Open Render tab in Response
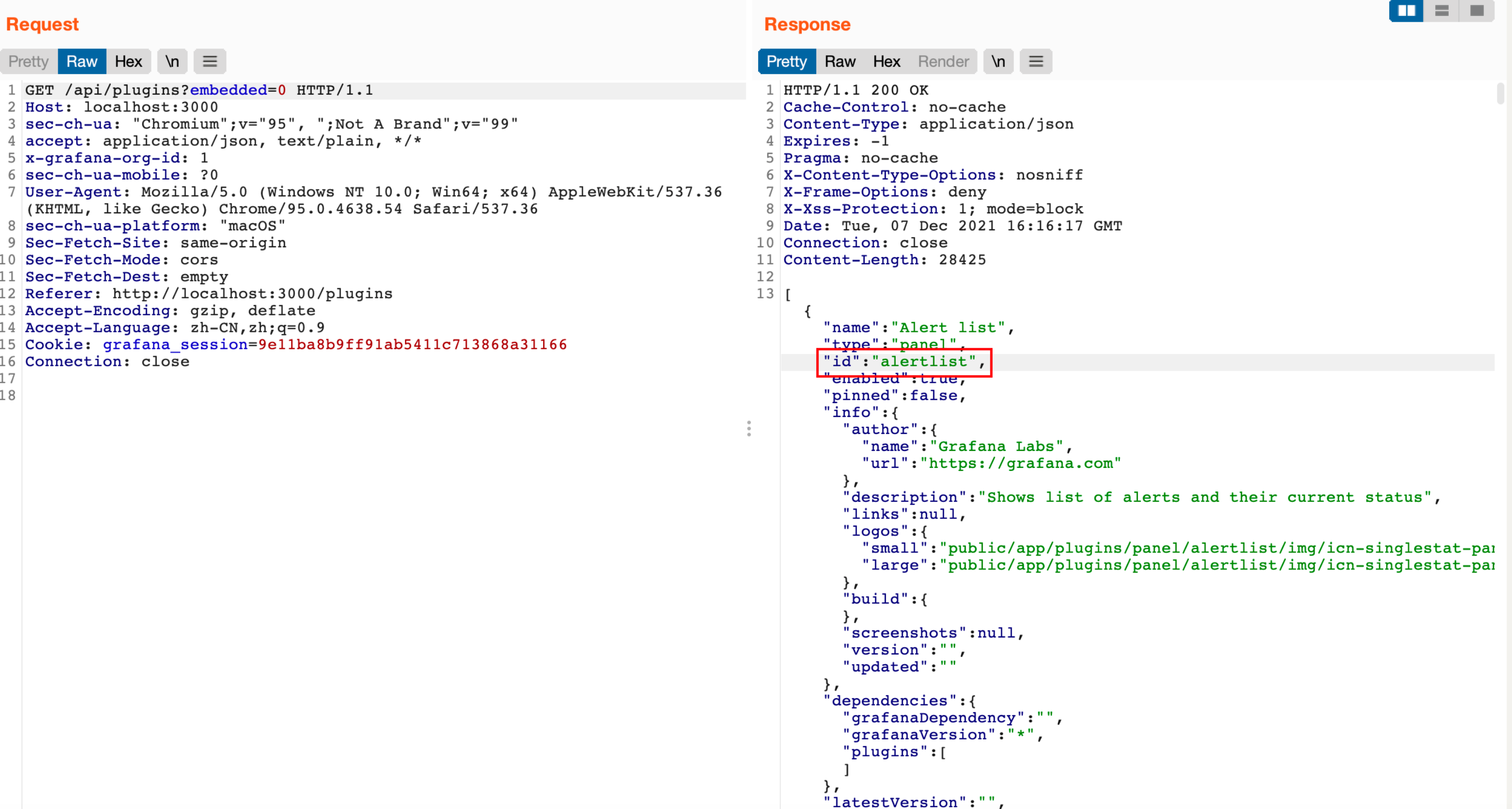Image resolution: width=1512 pixels, height=809 pixels. [943, 62]
